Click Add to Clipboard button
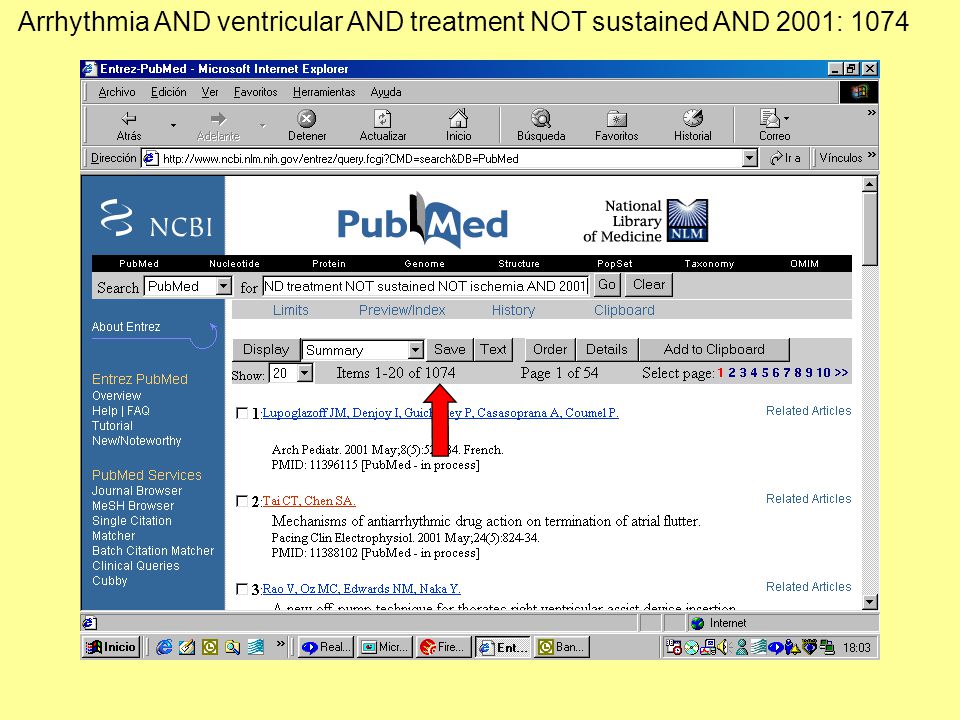 tap(714, 350)
